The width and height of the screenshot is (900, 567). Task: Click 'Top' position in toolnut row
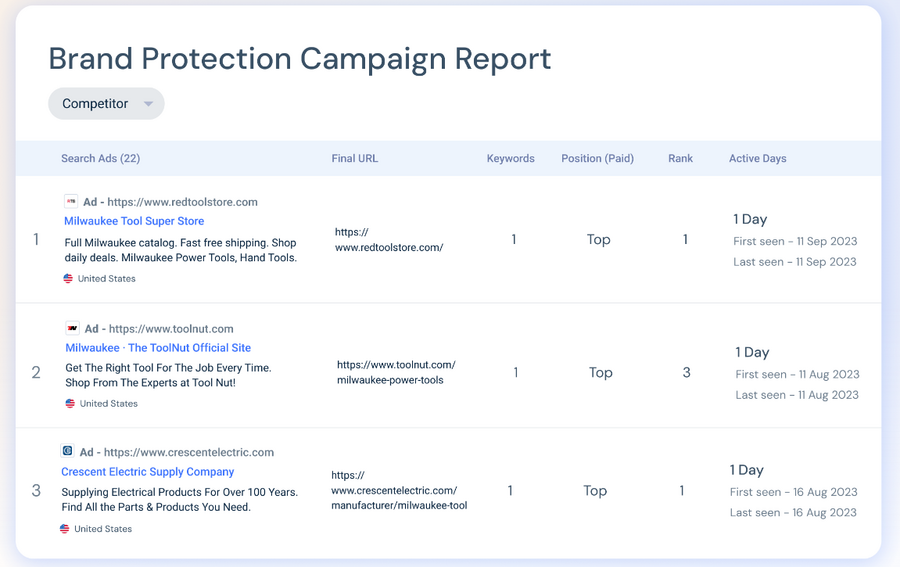pos(600,373)
